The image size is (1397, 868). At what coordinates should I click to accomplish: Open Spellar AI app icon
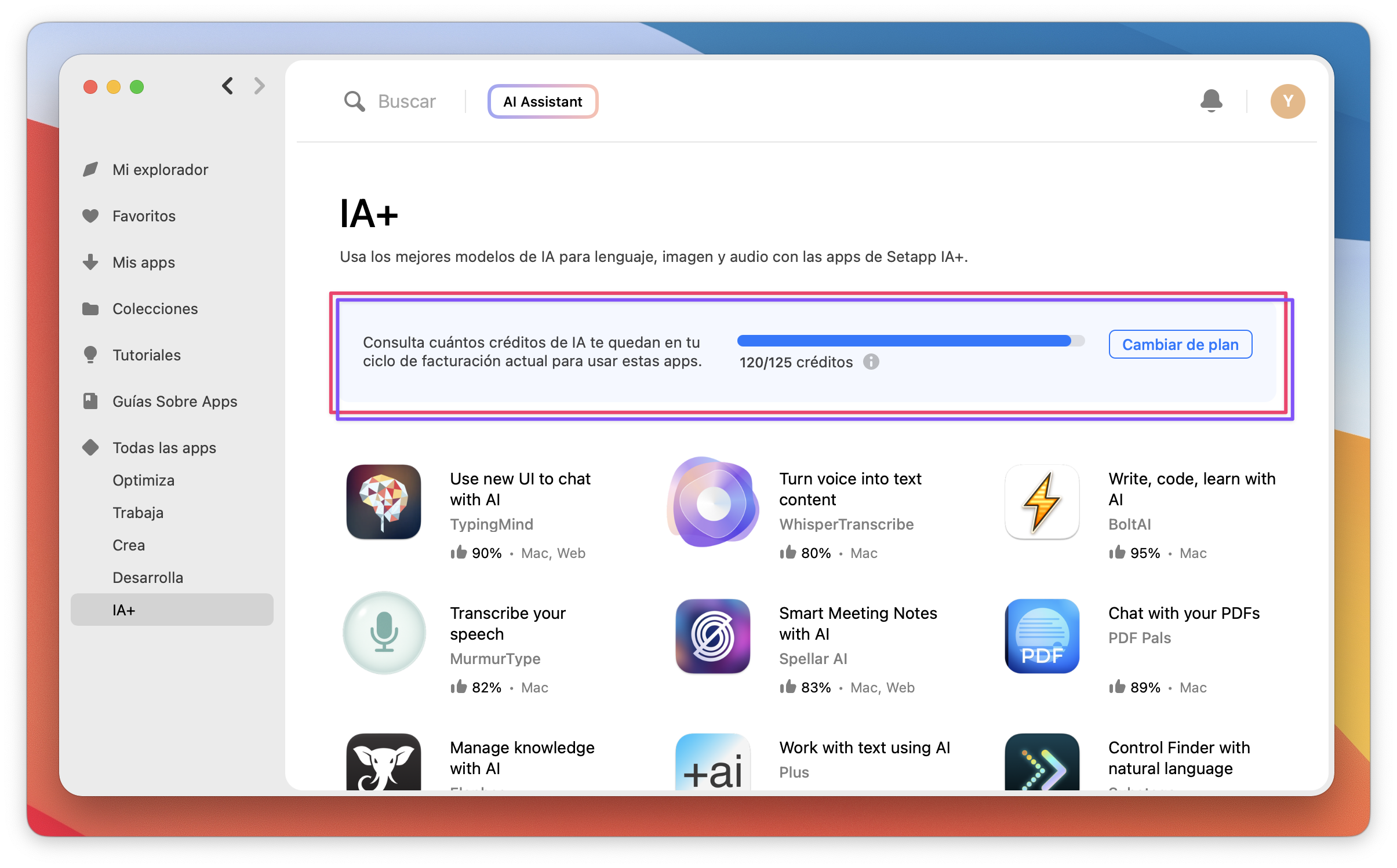pos(713,636)
